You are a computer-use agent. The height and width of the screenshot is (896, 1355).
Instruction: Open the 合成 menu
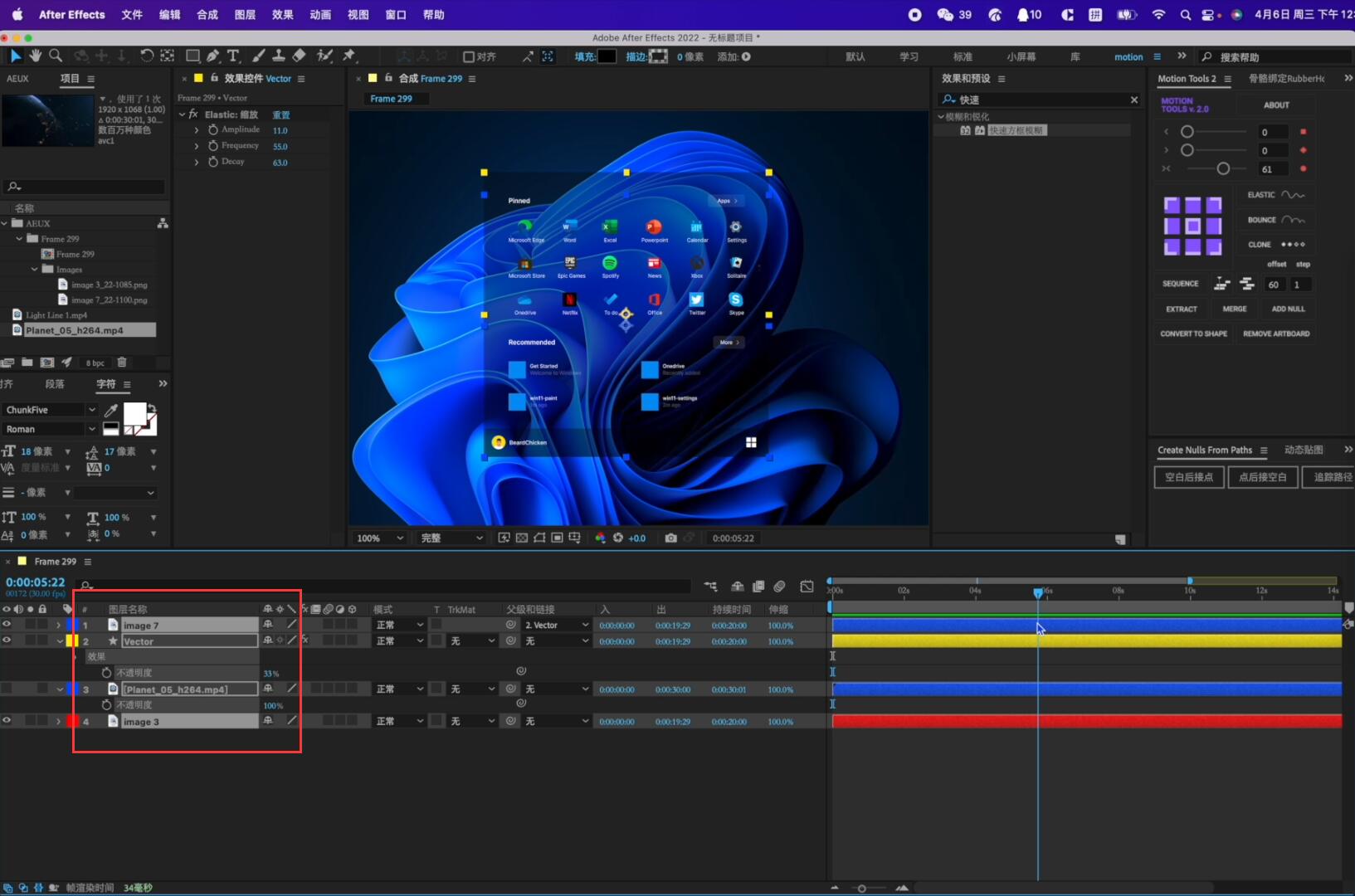tap(207, 14)
